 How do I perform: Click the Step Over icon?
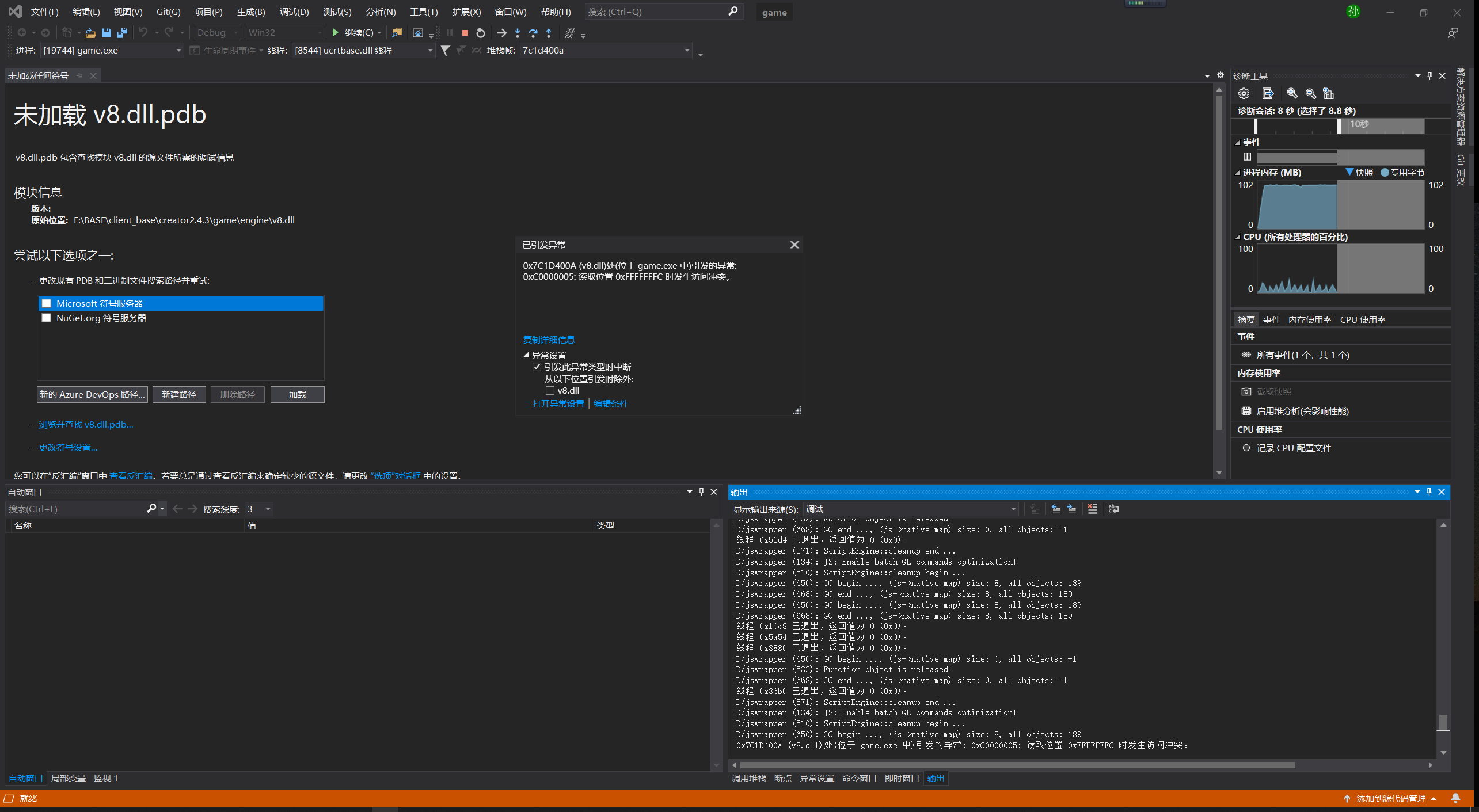(x=533, y=33)
